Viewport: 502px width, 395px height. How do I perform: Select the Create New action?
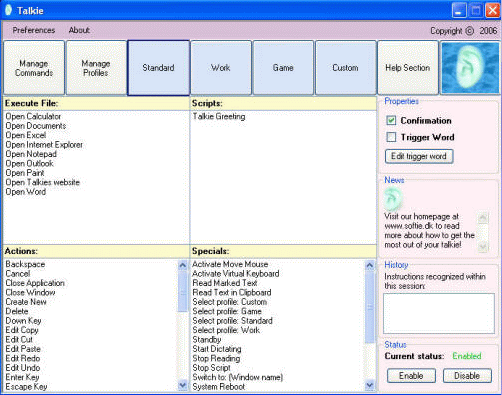tap(26, 302)
